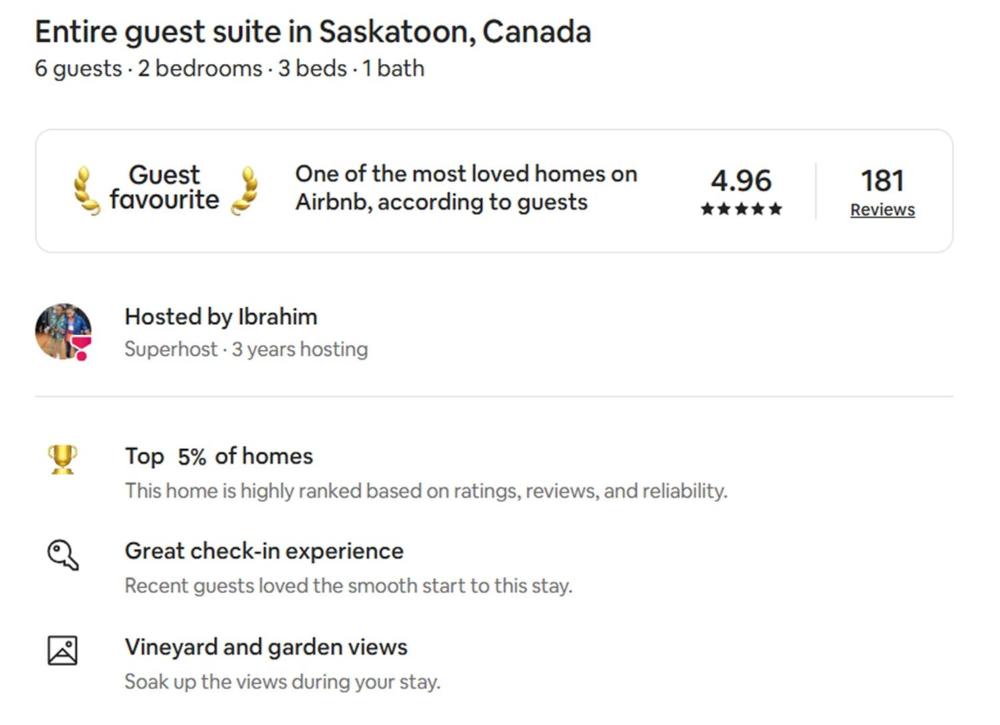Click the 4.96 rating score
1000x725 pixels.
(742, 182)
